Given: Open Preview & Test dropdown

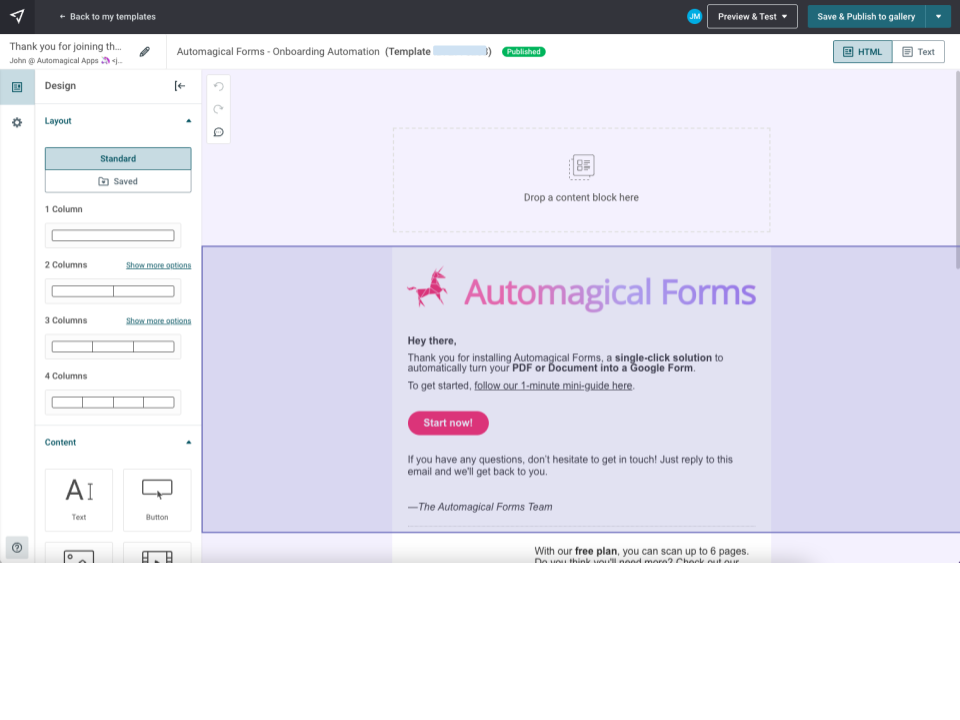Looking at the screenshot, I should 752,17.
